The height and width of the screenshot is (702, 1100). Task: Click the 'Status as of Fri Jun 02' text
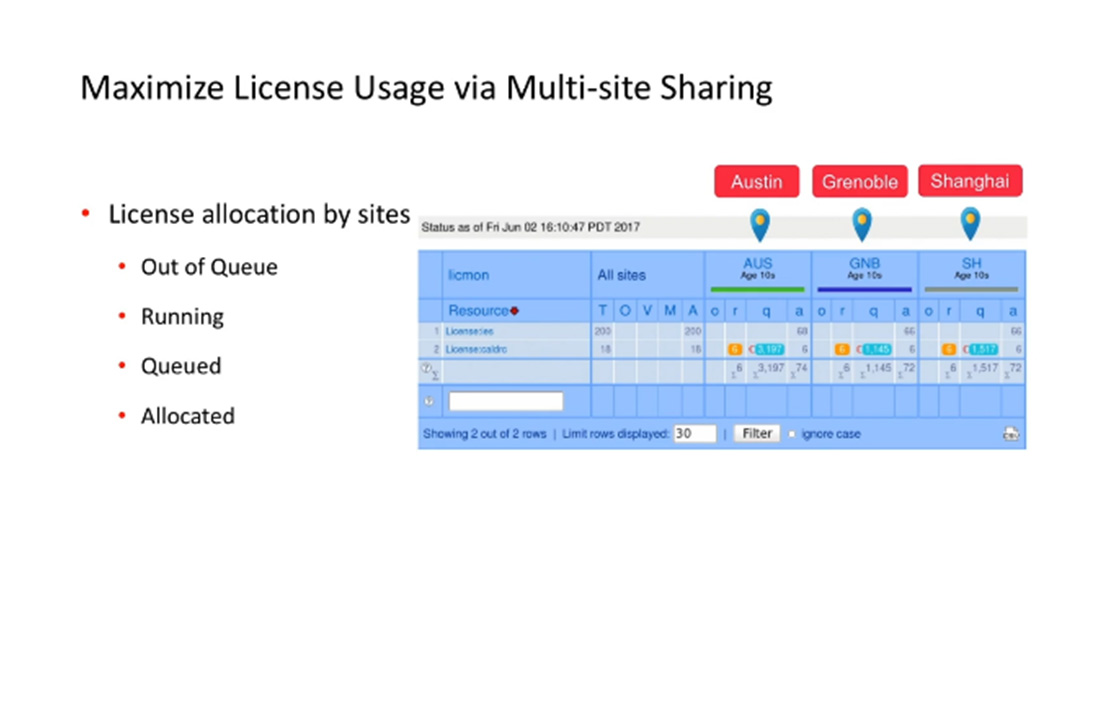point(530,227)
